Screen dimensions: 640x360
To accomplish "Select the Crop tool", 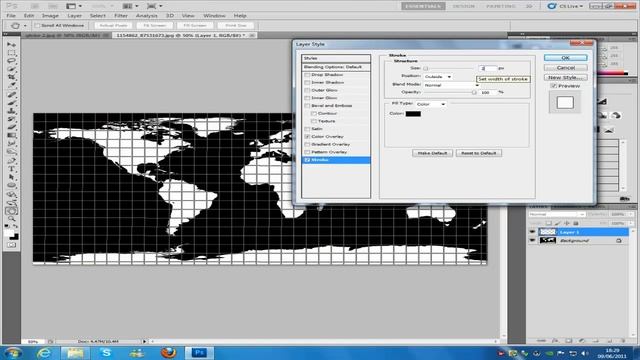I will 11,78.
